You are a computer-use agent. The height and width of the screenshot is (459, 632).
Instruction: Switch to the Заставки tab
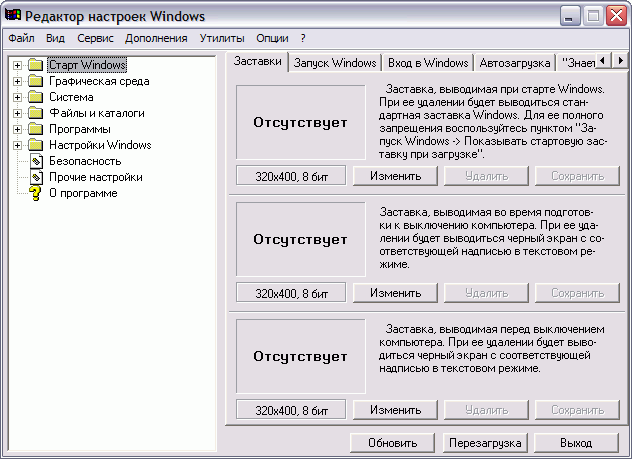click(x=258, y=61)
